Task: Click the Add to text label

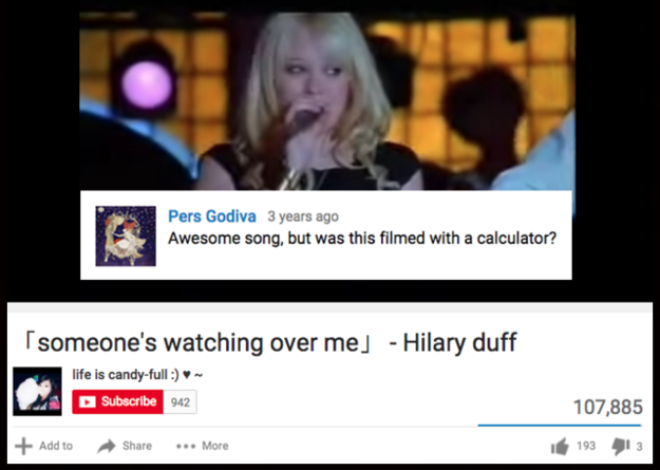Action: [x=56, y=446]
